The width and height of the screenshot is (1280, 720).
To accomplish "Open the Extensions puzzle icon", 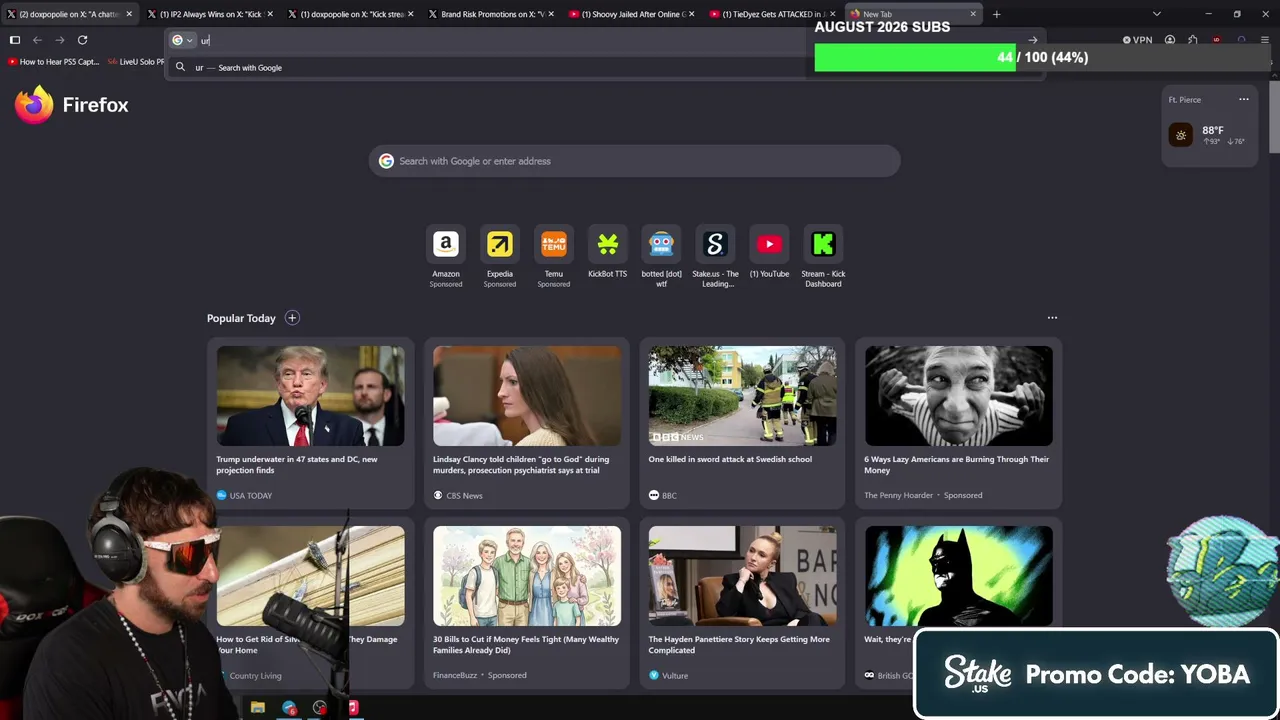I will [x=1193, y=40].
